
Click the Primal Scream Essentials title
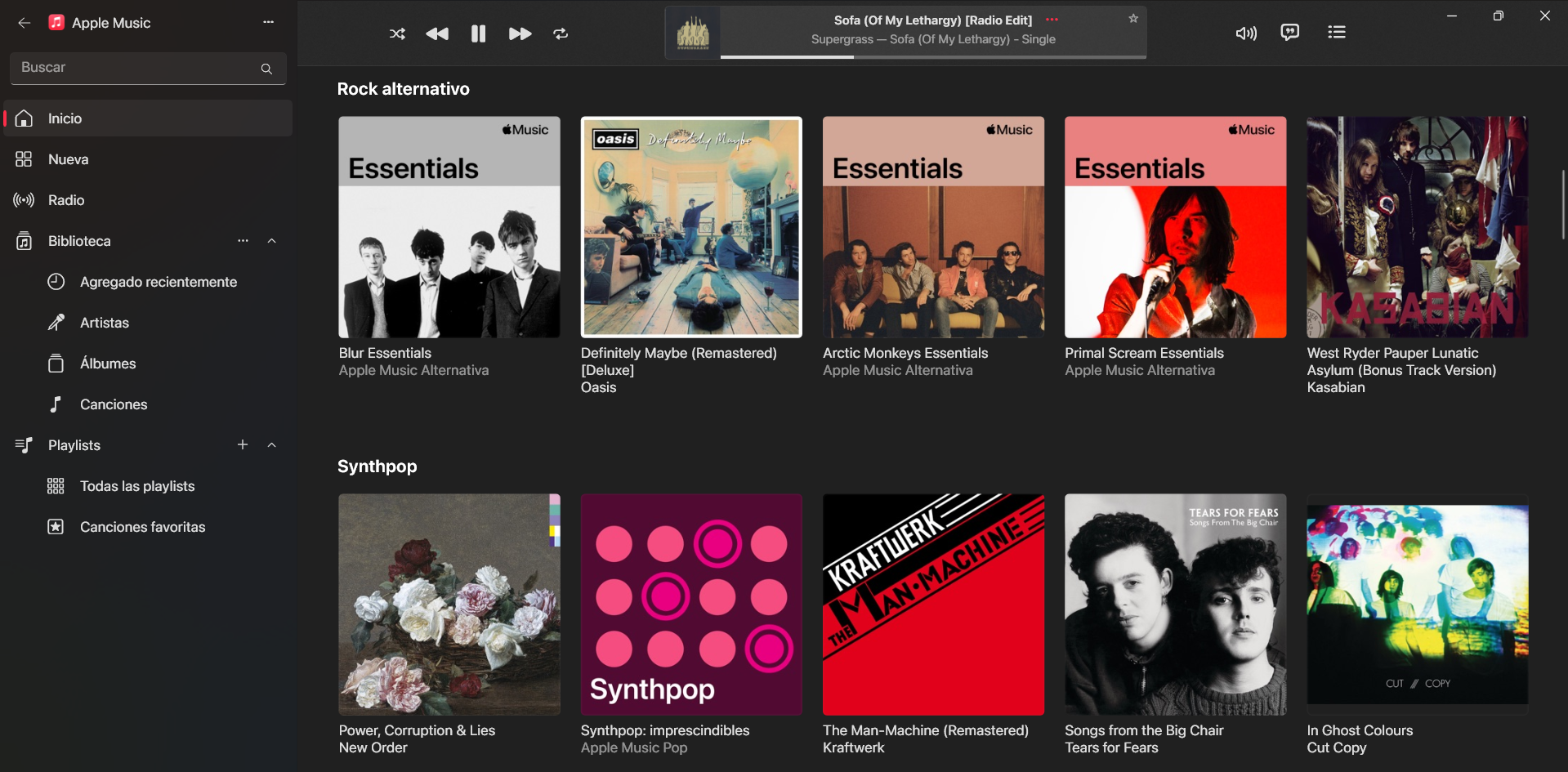[1144, 353]
